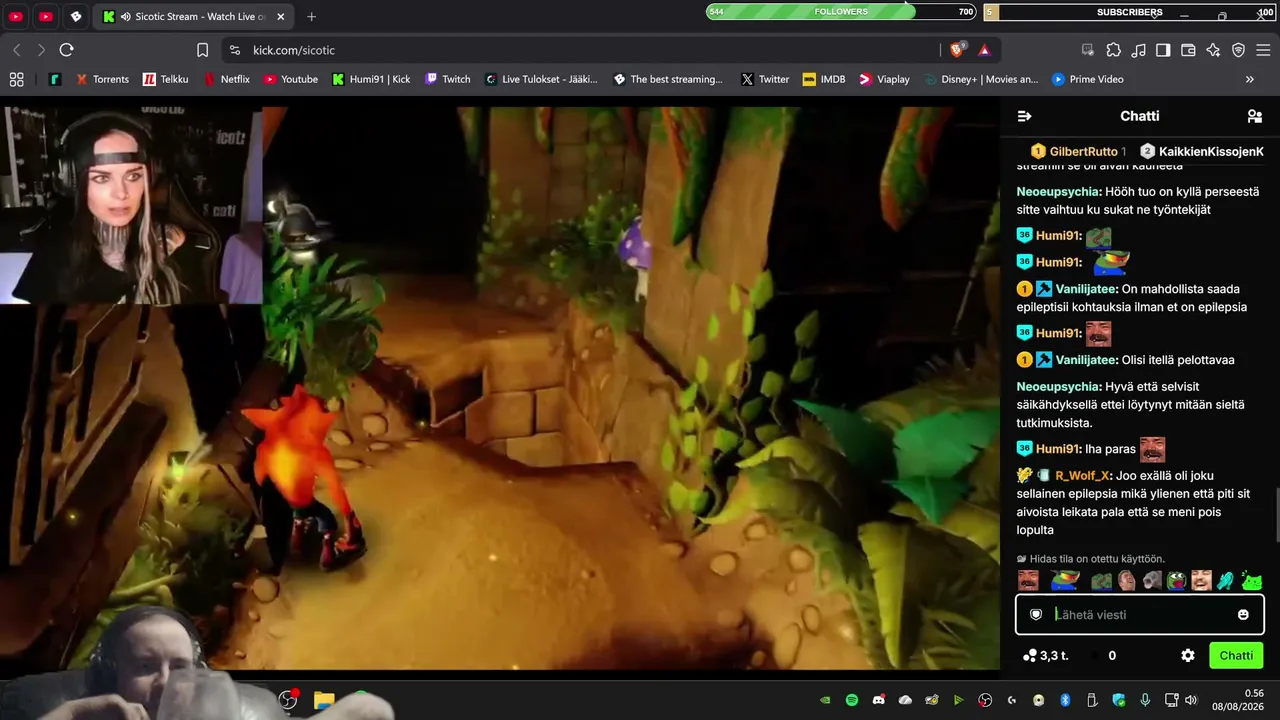Open the Viaplay bookmark

click(x=884, y=79)
